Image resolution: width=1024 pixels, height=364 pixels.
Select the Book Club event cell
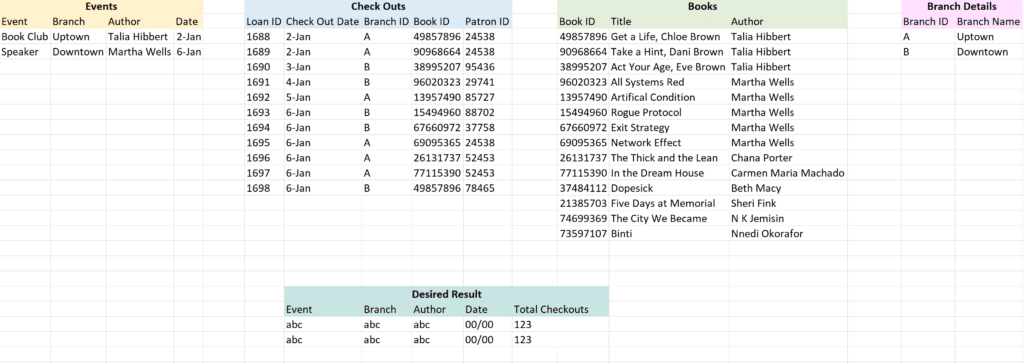click(x=25, y=37)
